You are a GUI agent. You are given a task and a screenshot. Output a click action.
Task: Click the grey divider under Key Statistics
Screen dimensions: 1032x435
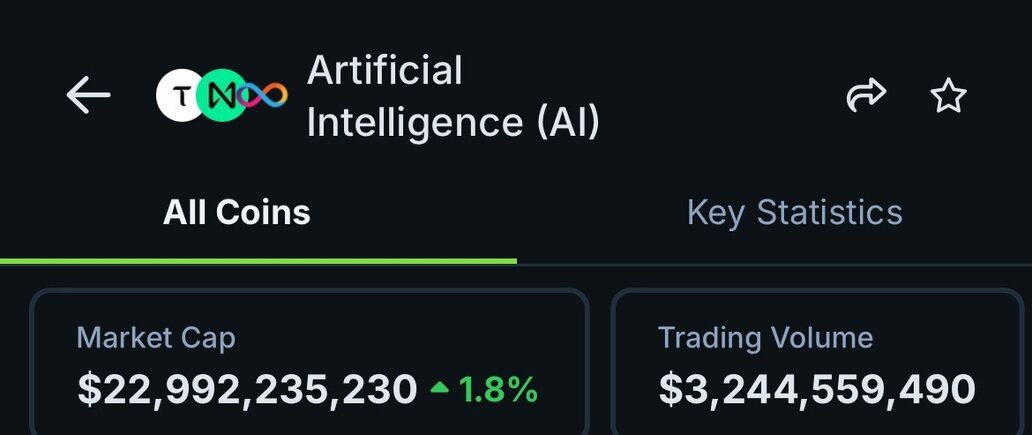click(774, 263)
